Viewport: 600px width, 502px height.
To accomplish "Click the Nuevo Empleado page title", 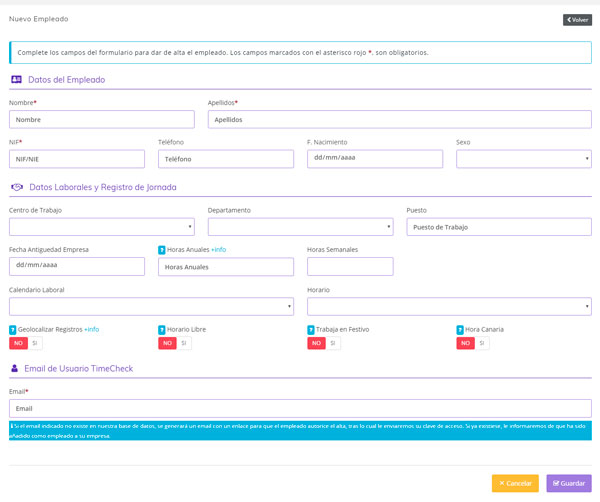I will click(39, 19).
